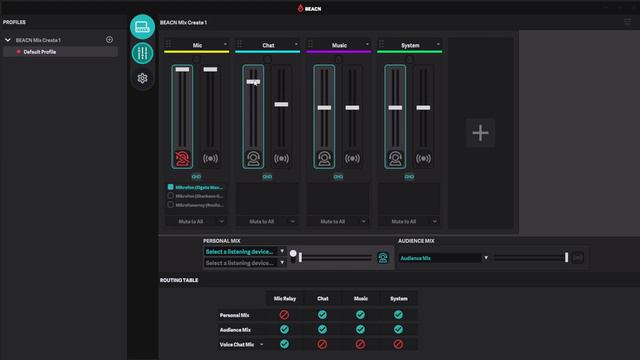This screenshot has height=360, width=640.
Task: Click the Chat audience broadcast icon
Action: click(281, 158)
